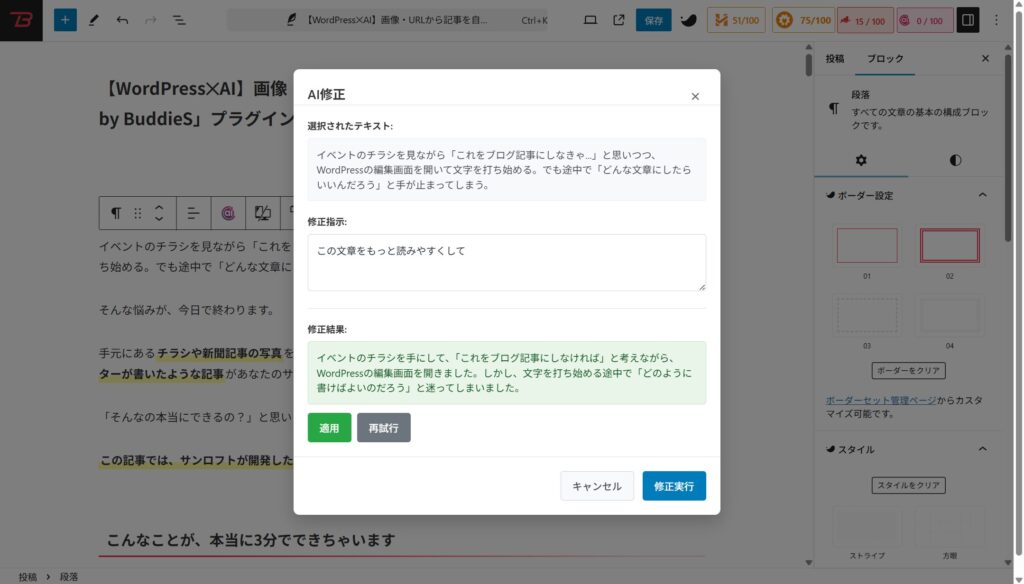Open the document overview list view
The image size is (1024, 584).
(x=179, y=20)
